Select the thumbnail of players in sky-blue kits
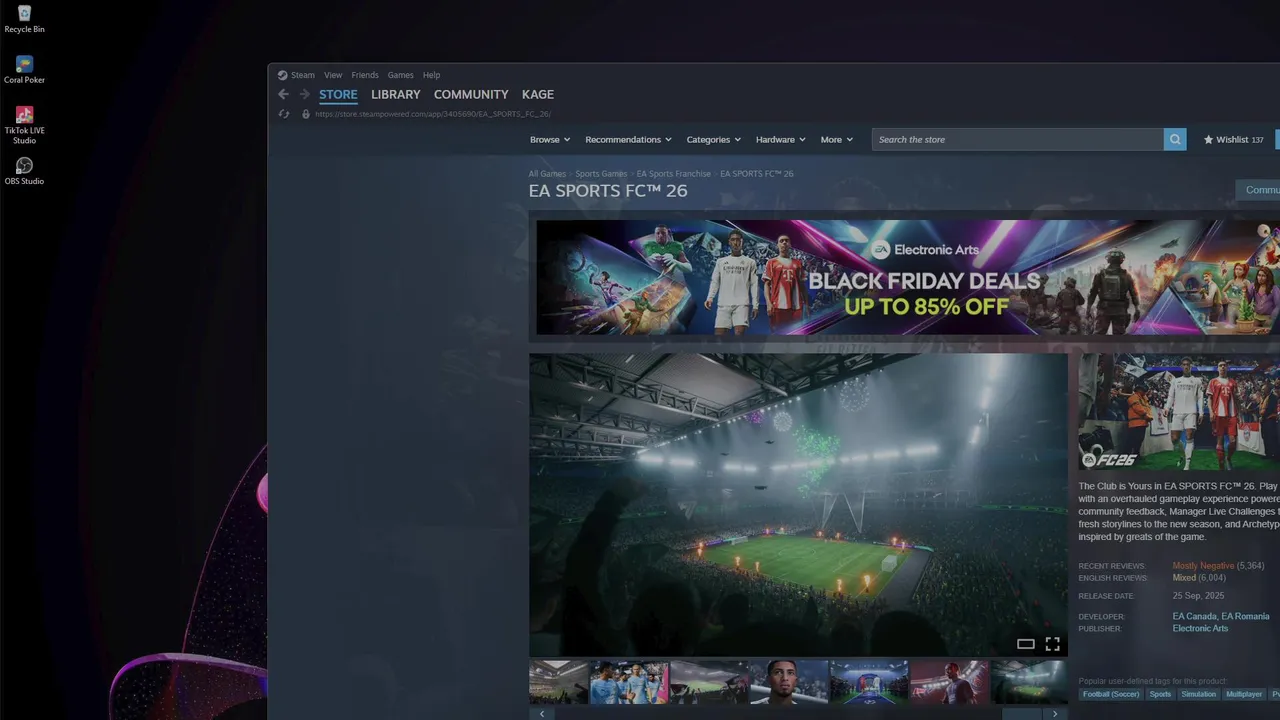 (x=629, y=682)
